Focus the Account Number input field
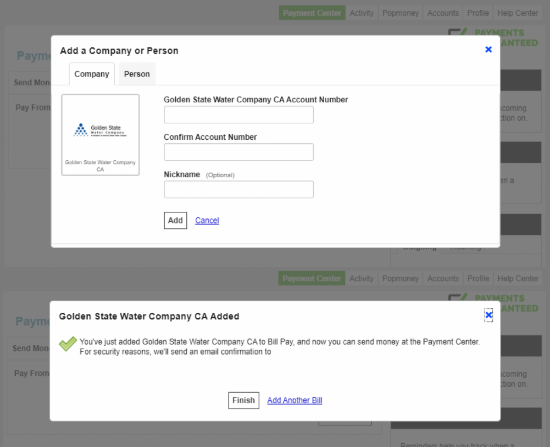 coord(239,115)
